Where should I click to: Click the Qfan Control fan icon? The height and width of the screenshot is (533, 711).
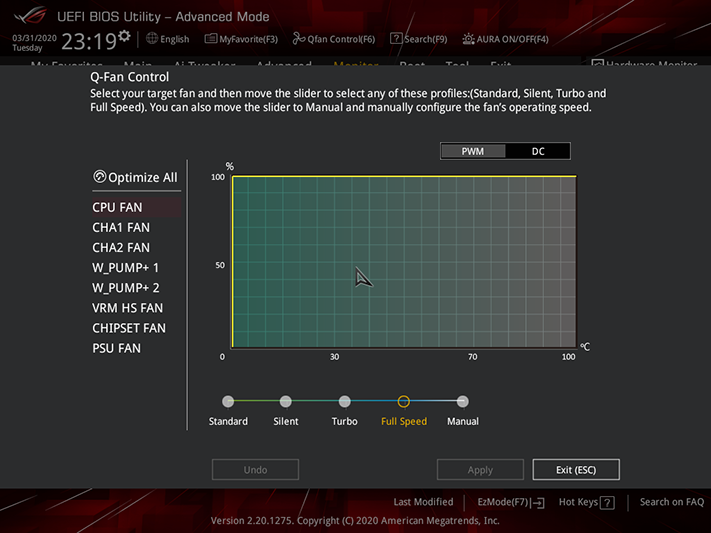tap(299, 39)
